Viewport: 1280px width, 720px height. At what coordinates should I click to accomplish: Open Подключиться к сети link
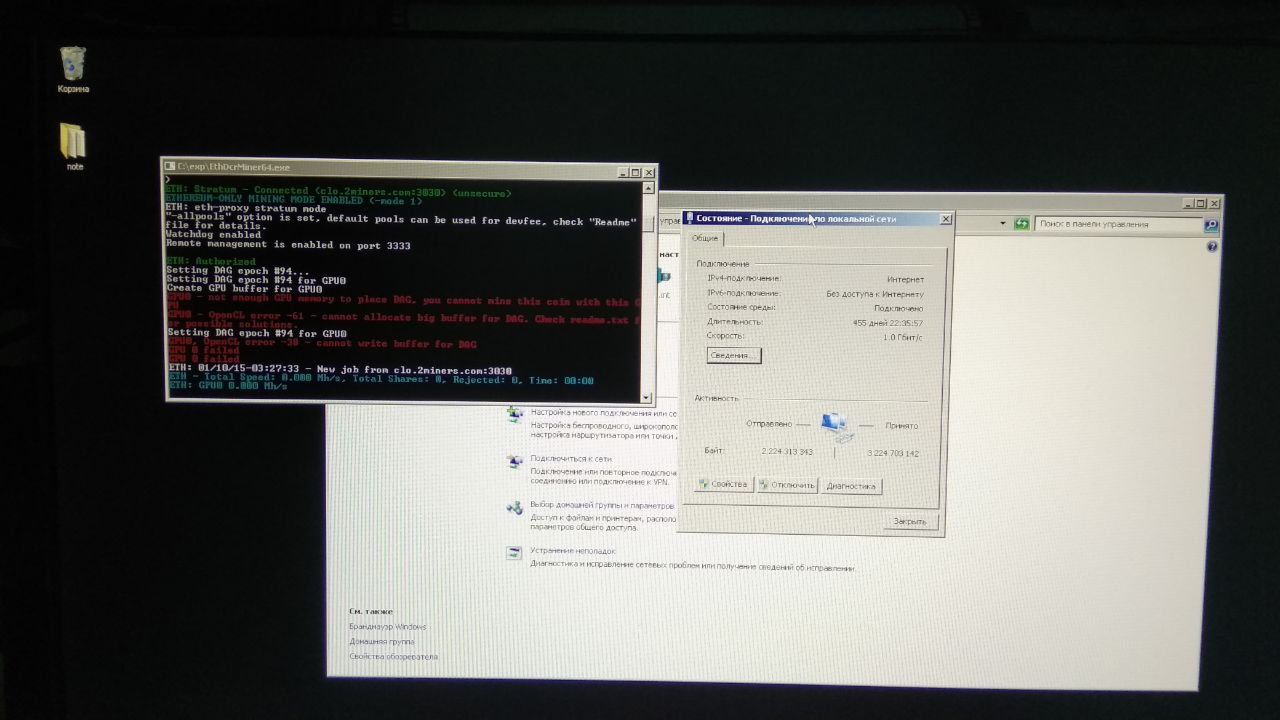[572, 459]
